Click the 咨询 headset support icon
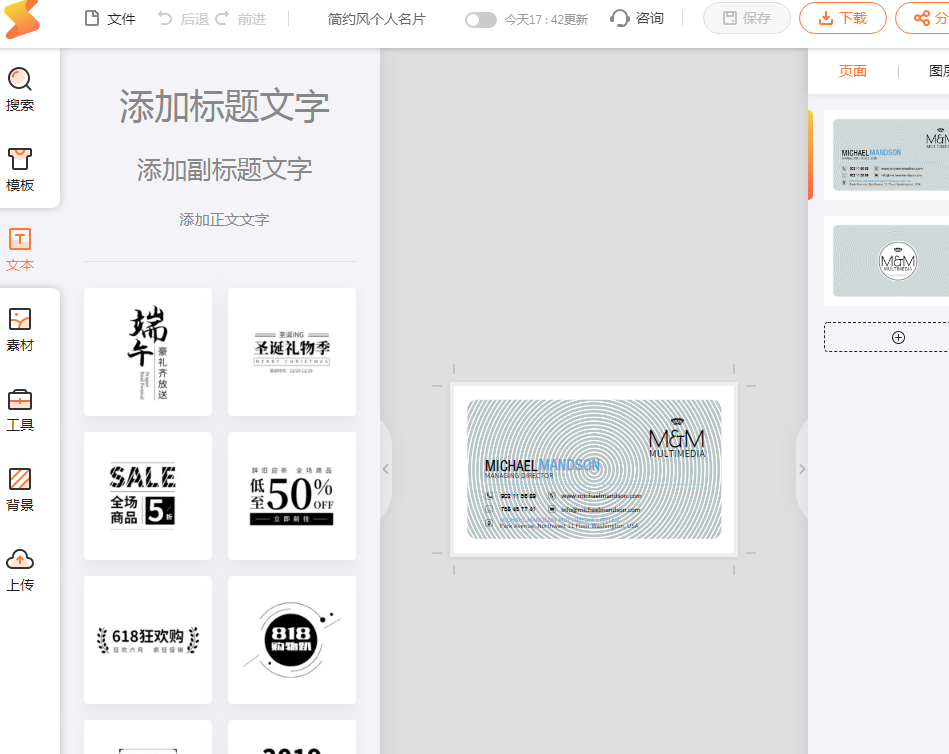This screenshot has height=754, width=949. click(620, 19)
